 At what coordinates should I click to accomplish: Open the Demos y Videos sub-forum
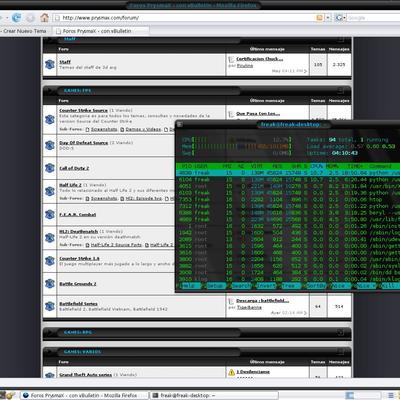coord(143,129)
